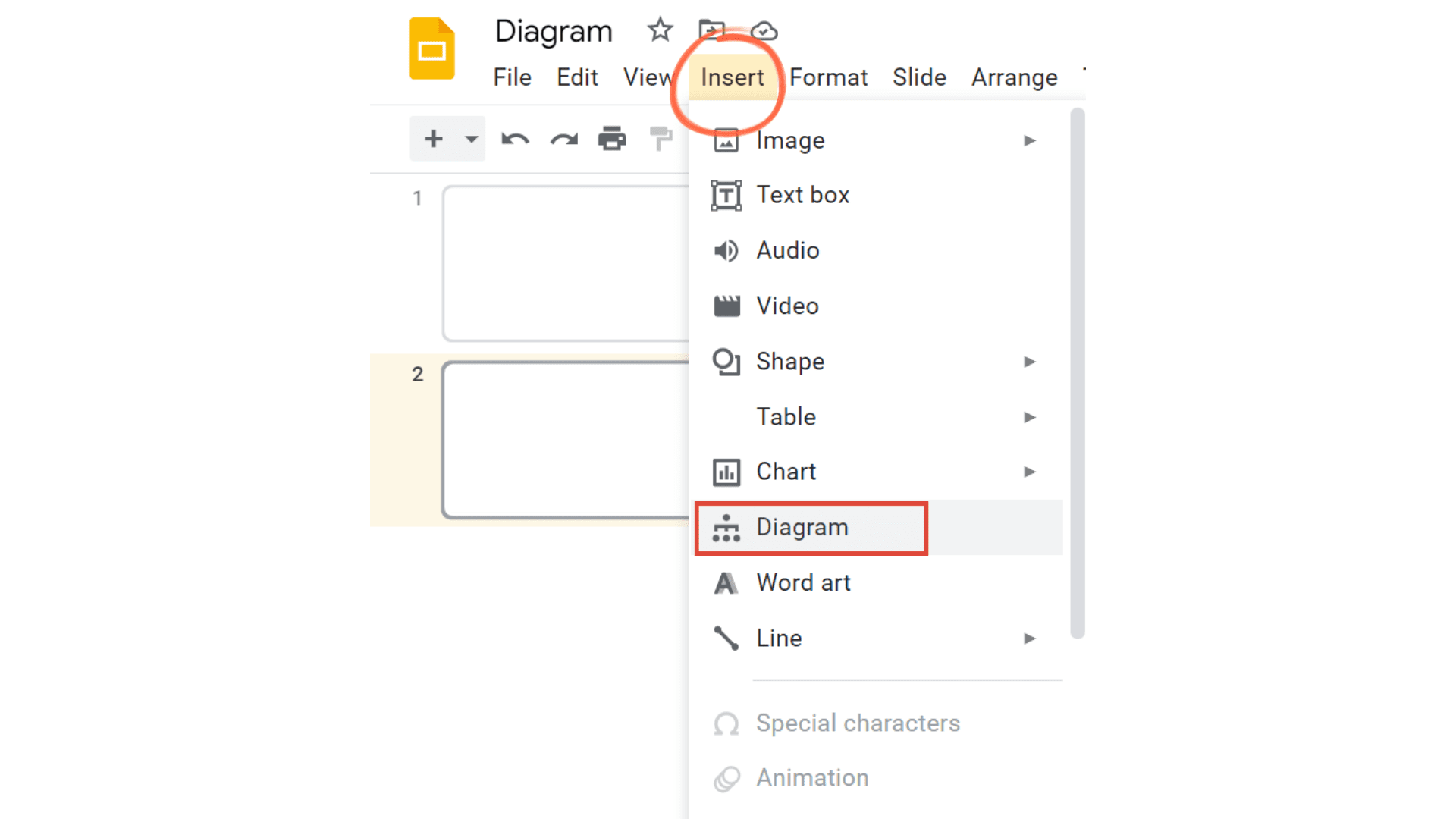This screenshot has width=1456, height=819.
Task: Expand the Shape submenu
Action: [790, 362]
